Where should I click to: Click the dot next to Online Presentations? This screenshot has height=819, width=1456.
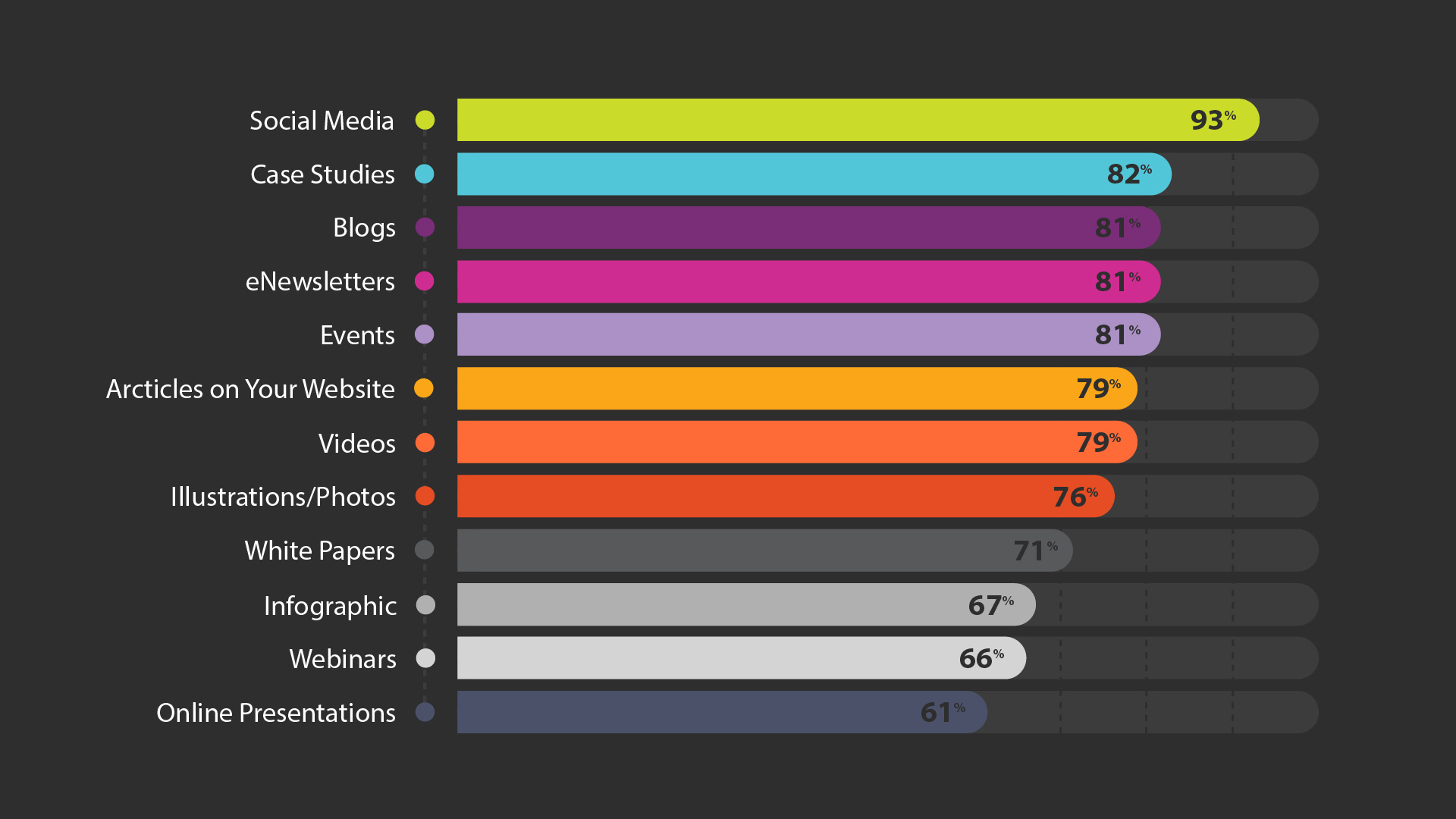click(425, 712)
